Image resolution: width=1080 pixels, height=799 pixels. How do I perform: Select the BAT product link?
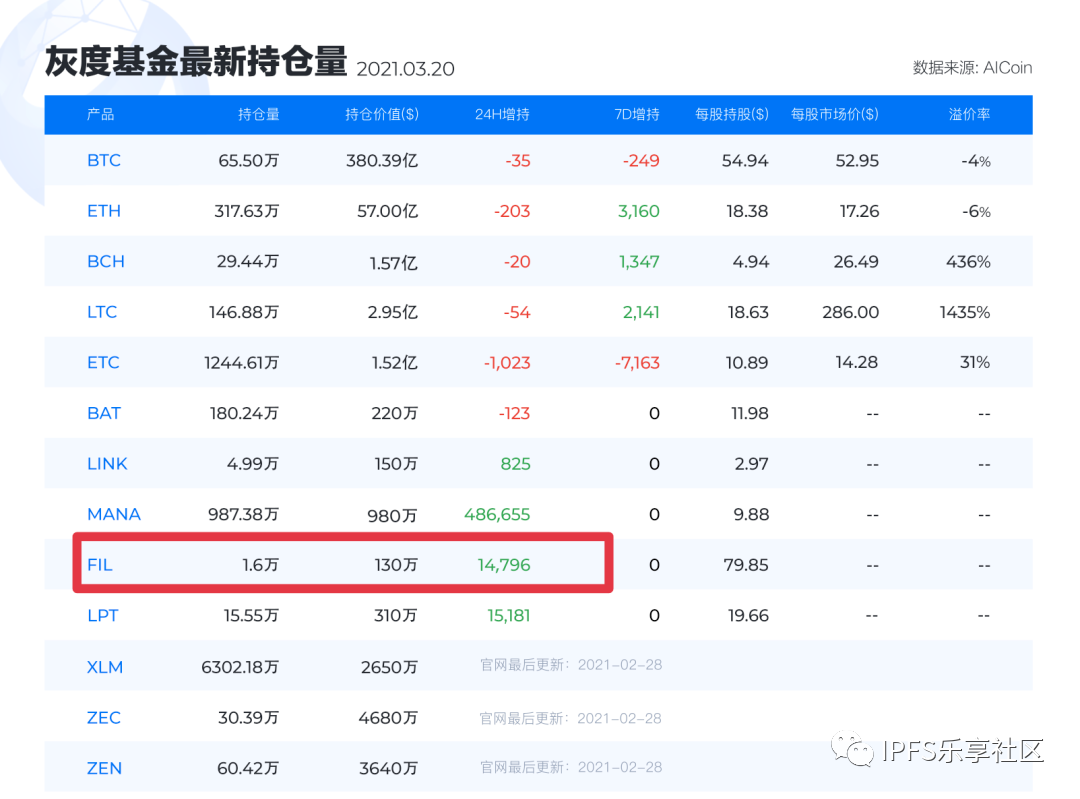point(103,413)
